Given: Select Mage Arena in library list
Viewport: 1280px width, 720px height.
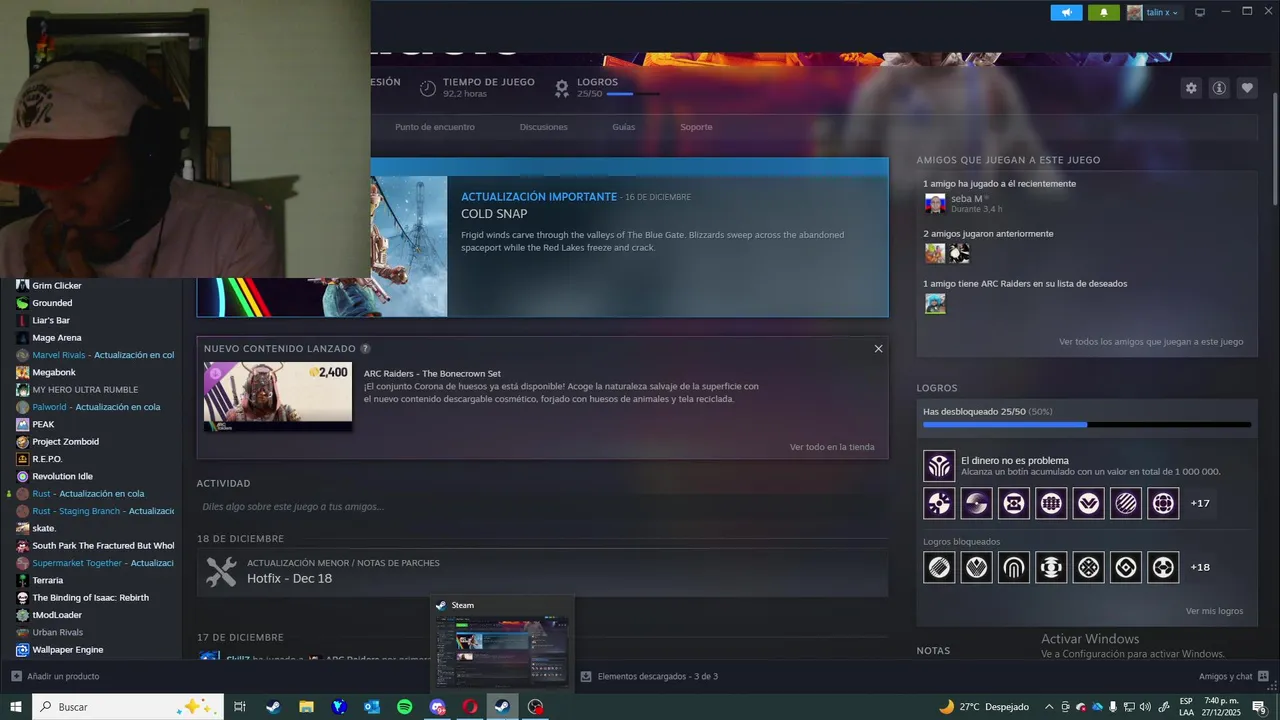Looking at the screenshot, I should pyautogui.click(x=57, y=338).
